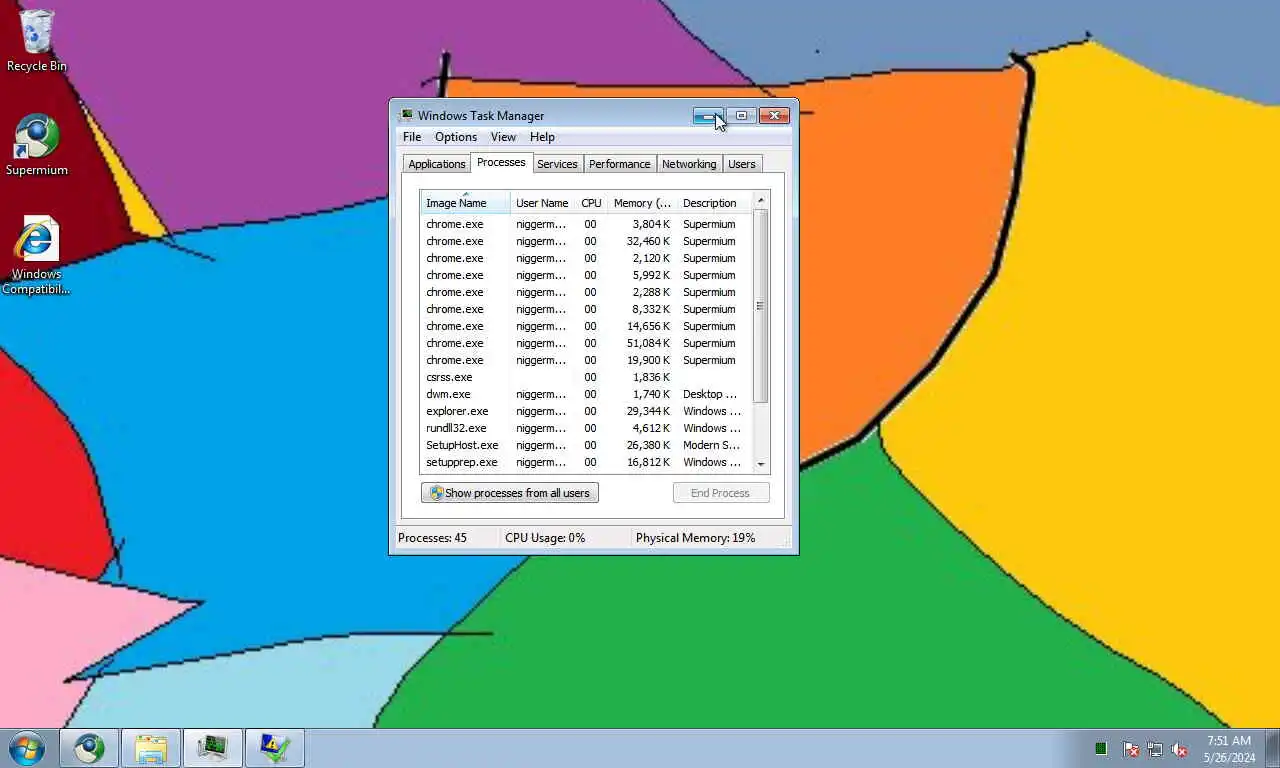Click CPU Usage: 0% status entry
Screen dimensions: 1280x768
(x=545, y=538)
